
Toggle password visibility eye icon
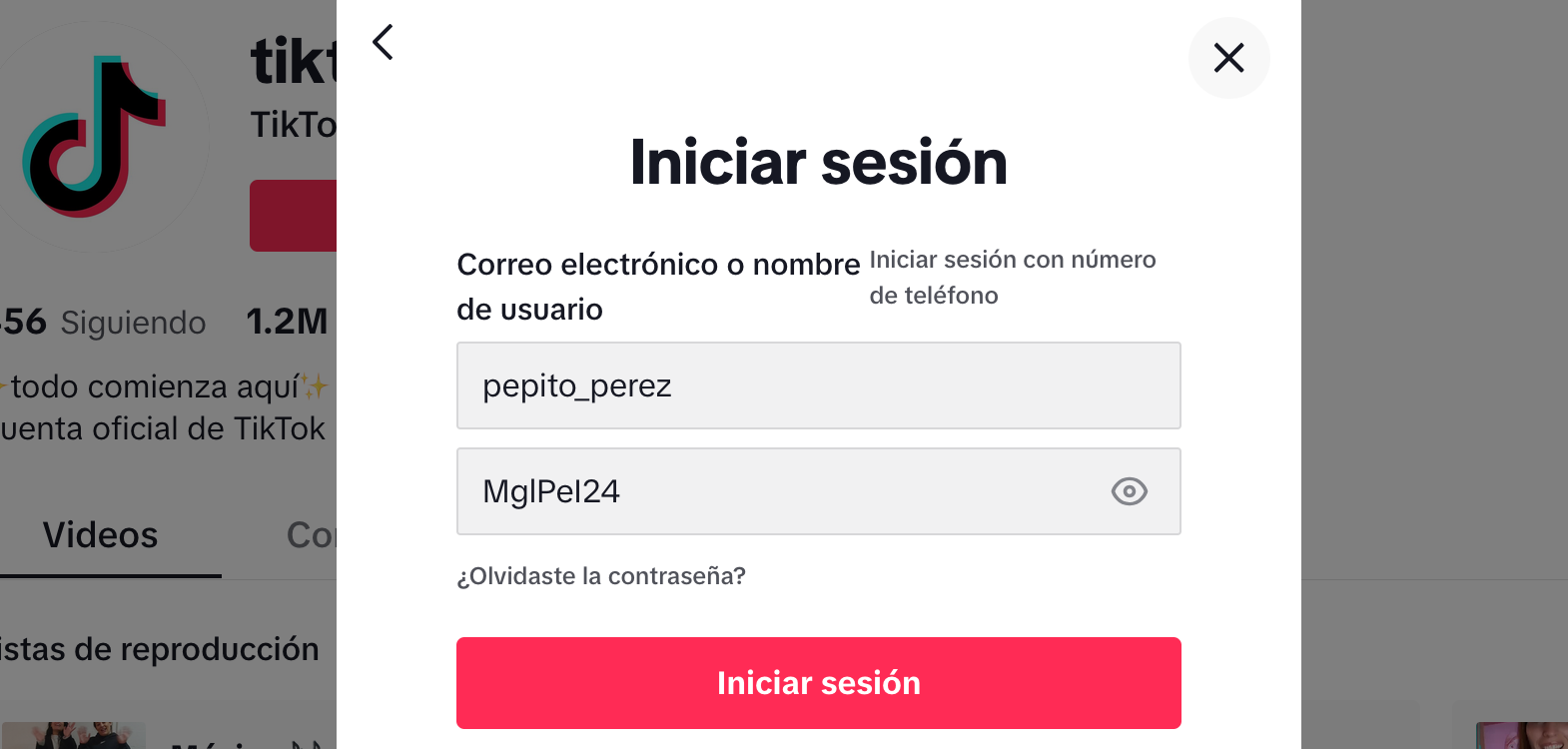(1129, 491)
